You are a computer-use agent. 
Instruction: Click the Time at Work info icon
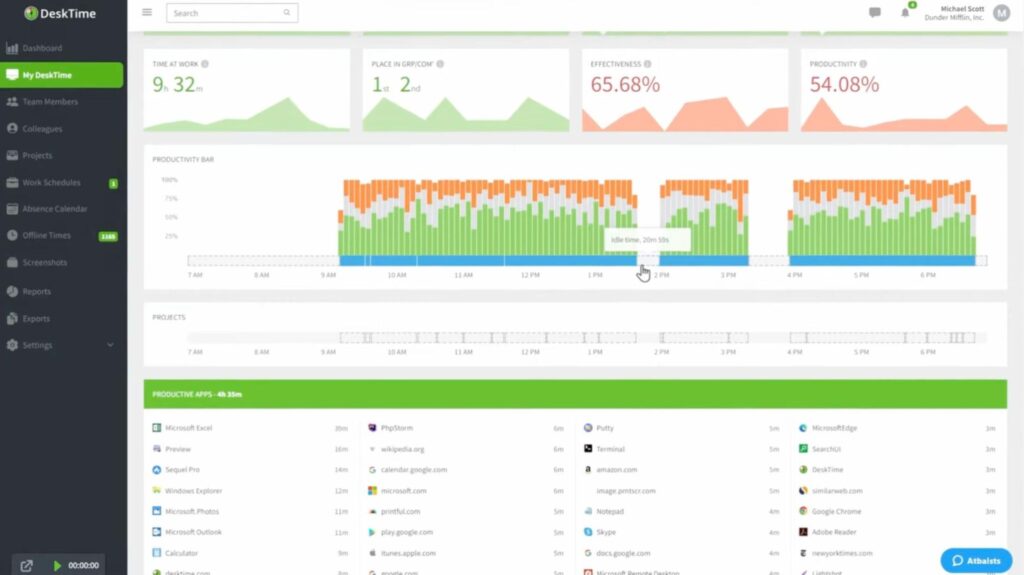pyautogui.click(x=205, y=64)
